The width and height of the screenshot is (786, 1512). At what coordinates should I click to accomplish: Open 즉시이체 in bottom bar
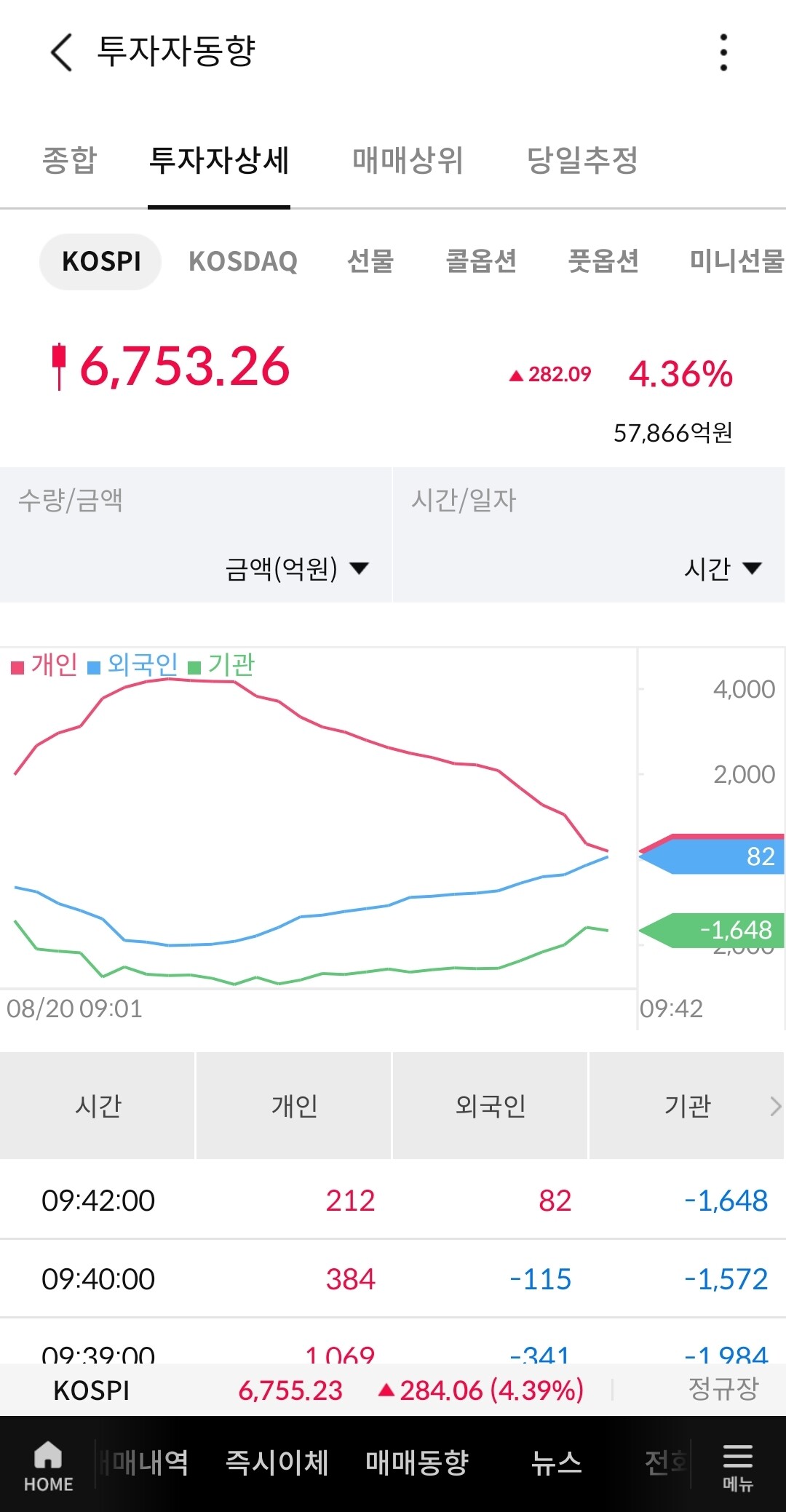[x=277, y=1463]
